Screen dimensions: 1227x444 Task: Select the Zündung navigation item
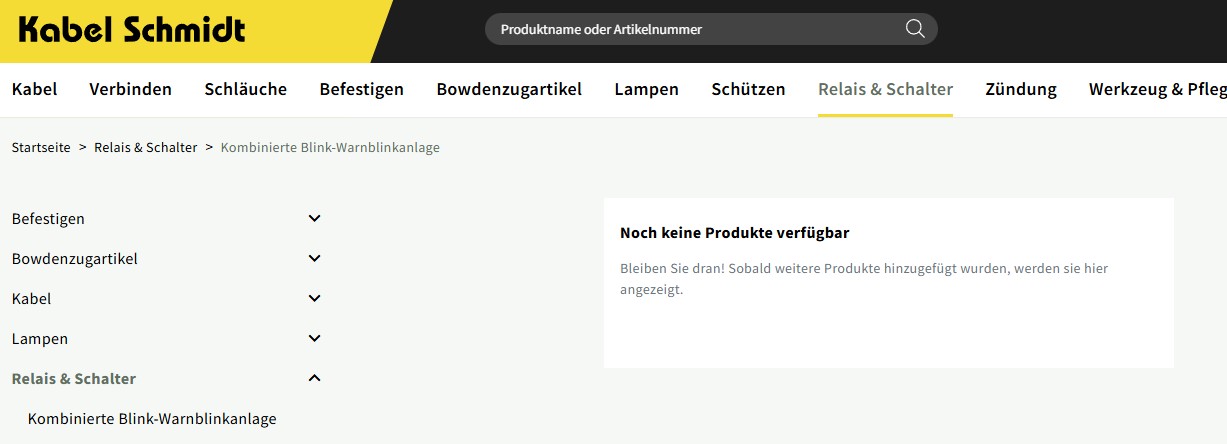click(1020, 89)
